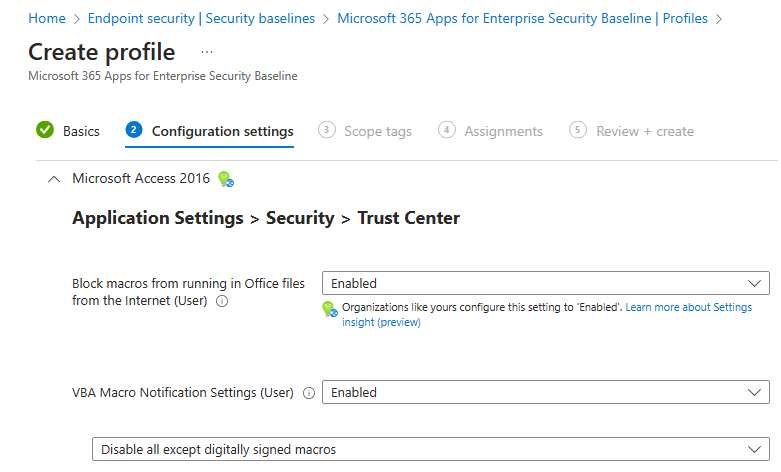Image resolution: width=781 pixels, height=472 pixels.
Task: Collapse the Microsoft Access 2016 section
Action: [x=54, y=179]
